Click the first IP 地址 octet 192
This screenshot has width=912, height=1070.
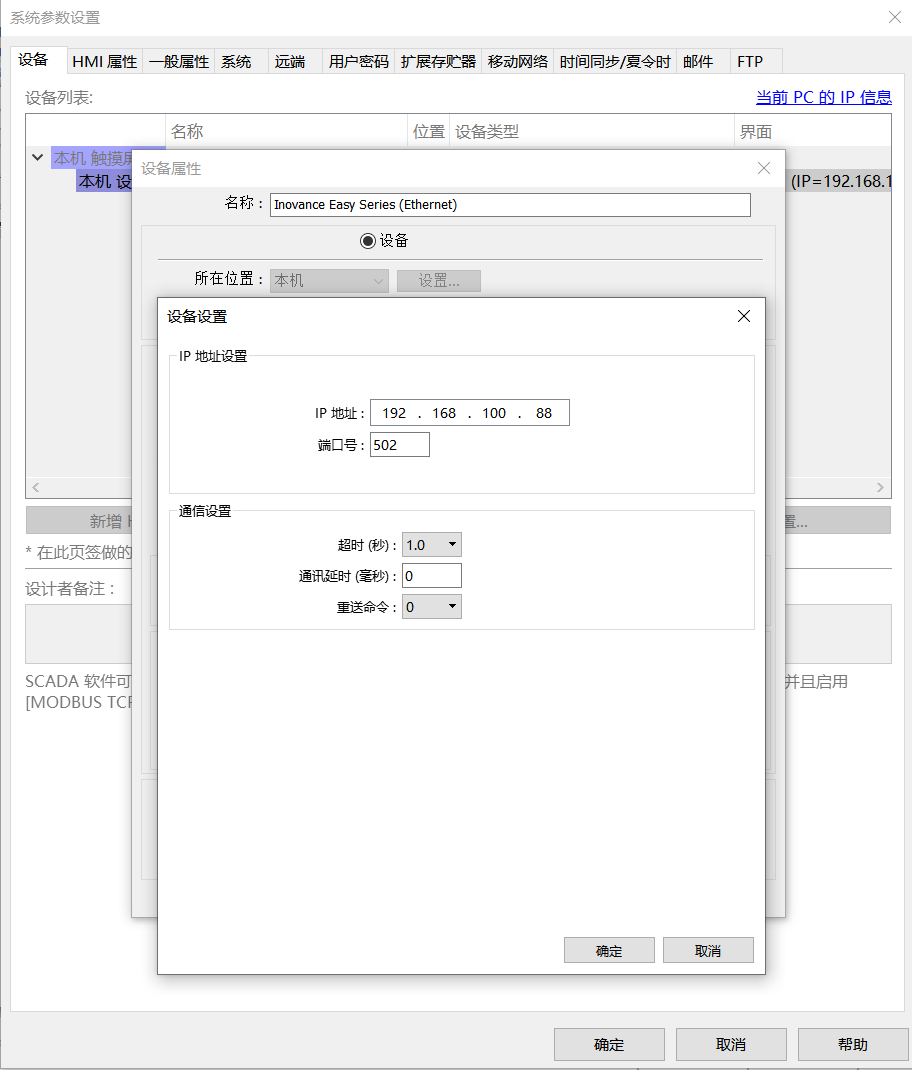point(394,413)
